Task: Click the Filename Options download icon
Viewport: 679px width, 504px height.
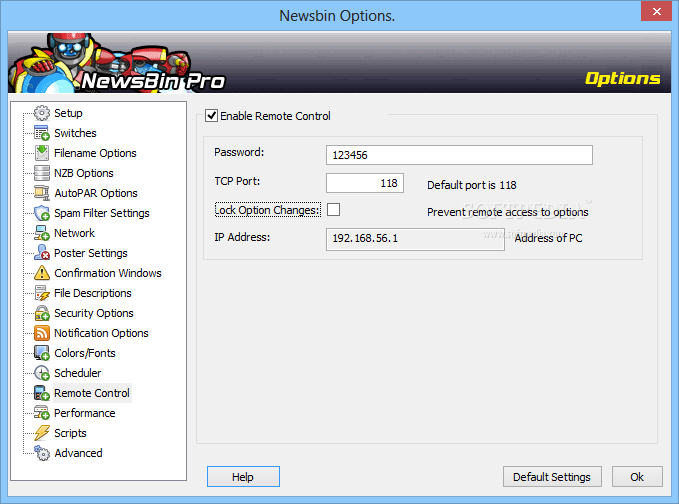Action: coord(42,153)
